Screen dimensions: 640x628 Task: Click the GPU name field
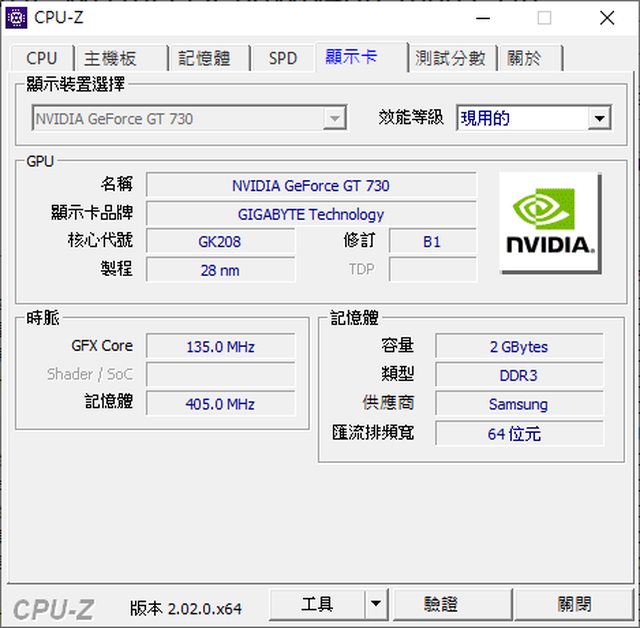point(310,185)
